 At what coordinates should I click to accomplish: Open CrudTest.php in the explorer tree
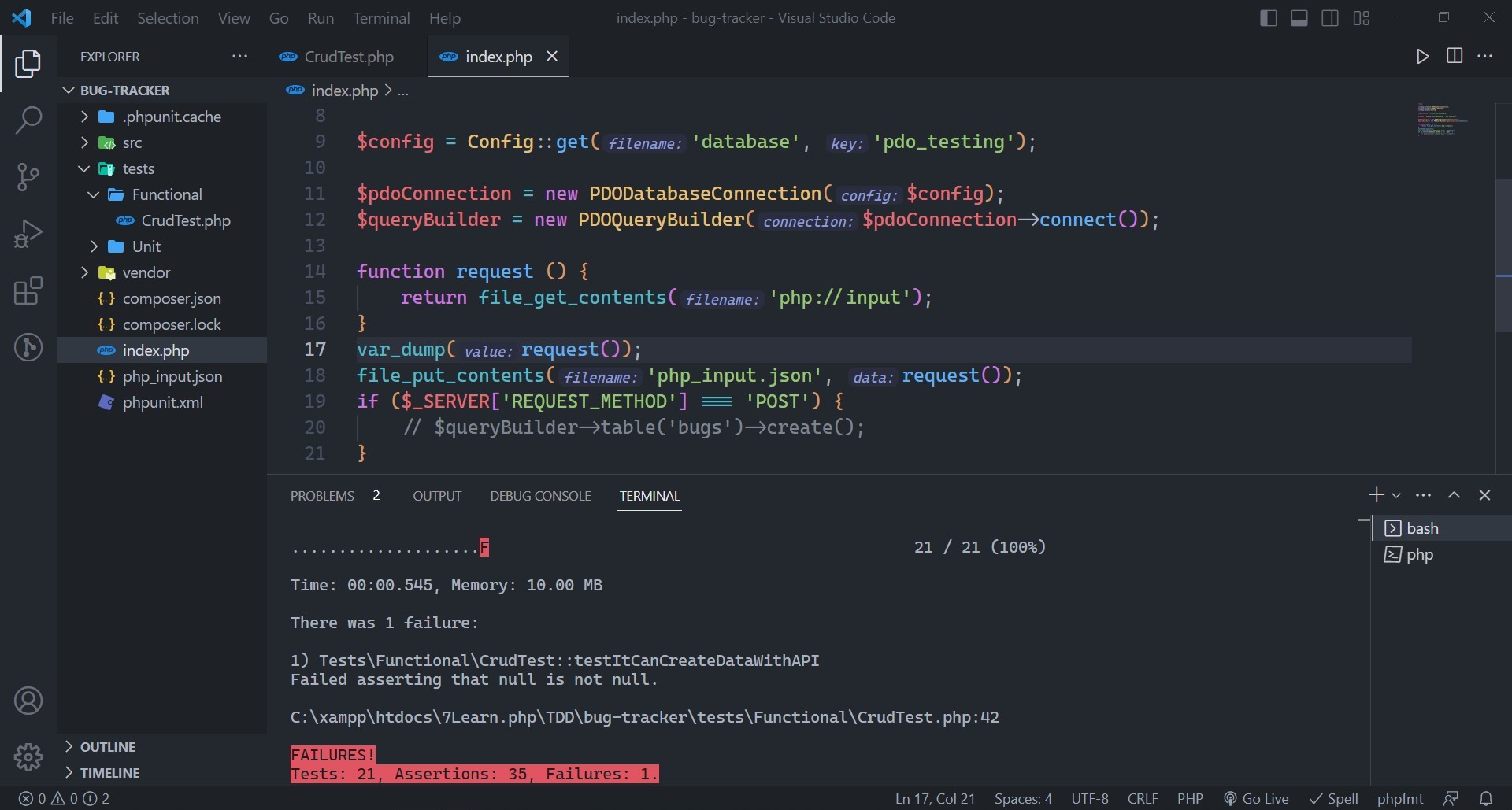pyautogui.click(x=161, y=220)
